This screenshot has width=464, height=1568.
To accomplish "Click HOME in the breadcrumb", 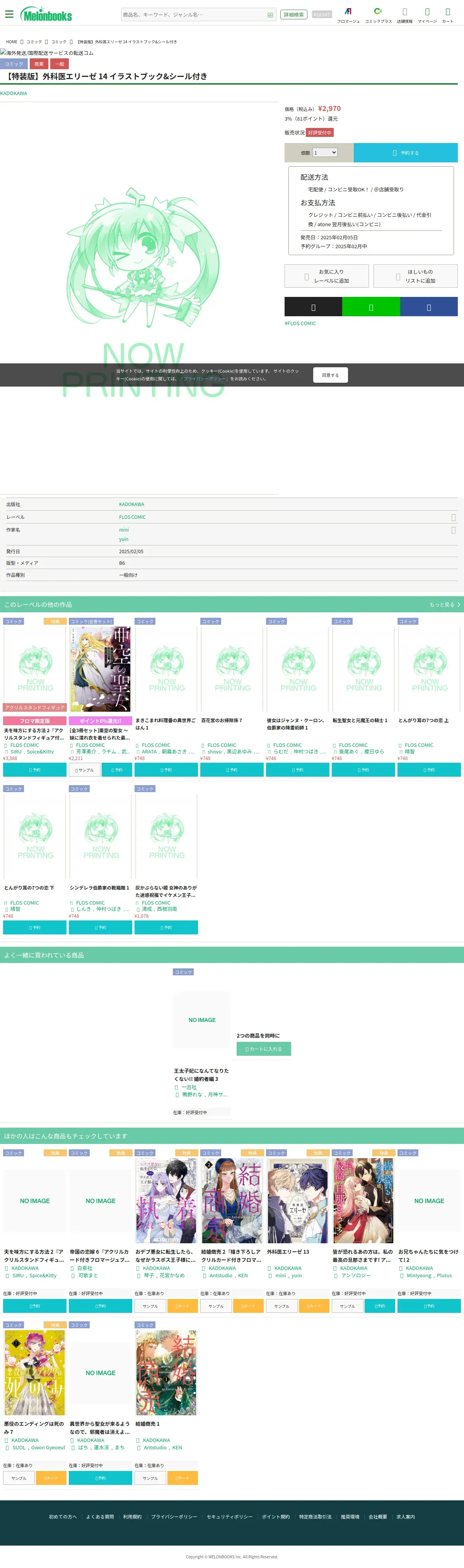I will pyautogui.click(x=12, y=42).
